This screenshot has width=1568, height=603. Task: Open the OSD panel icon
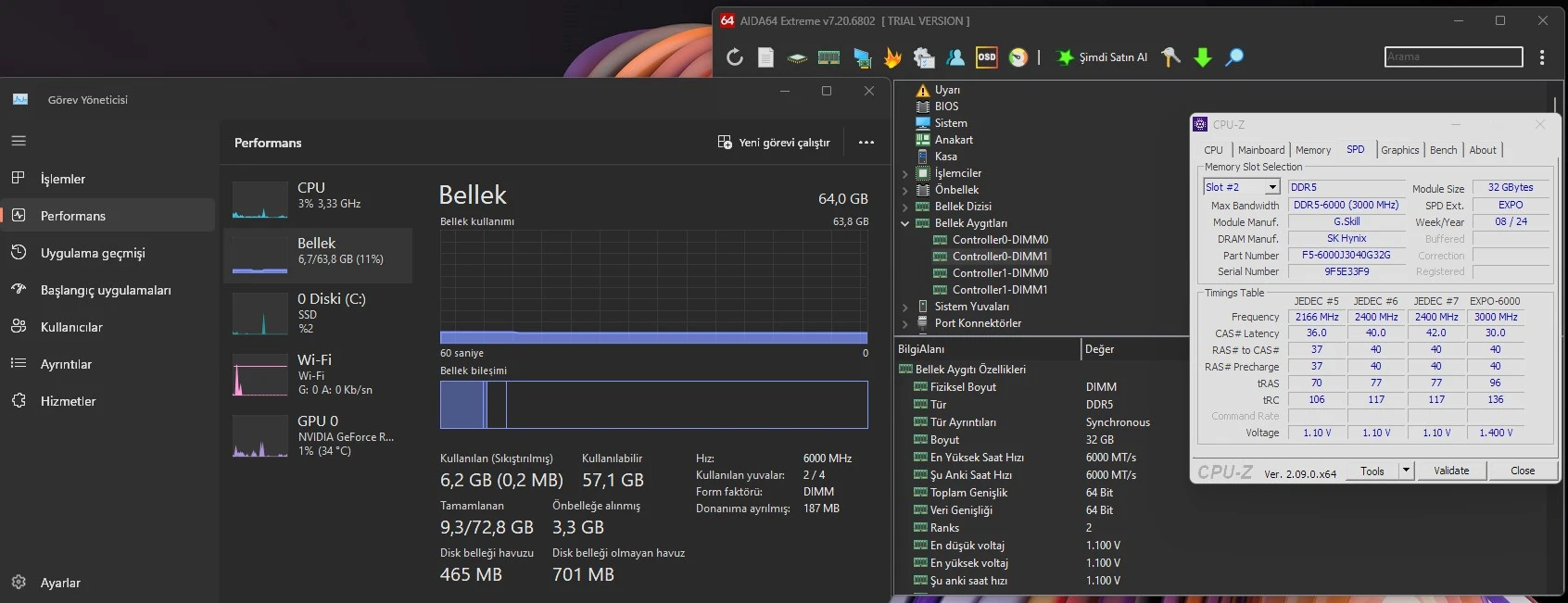(987, 57)
